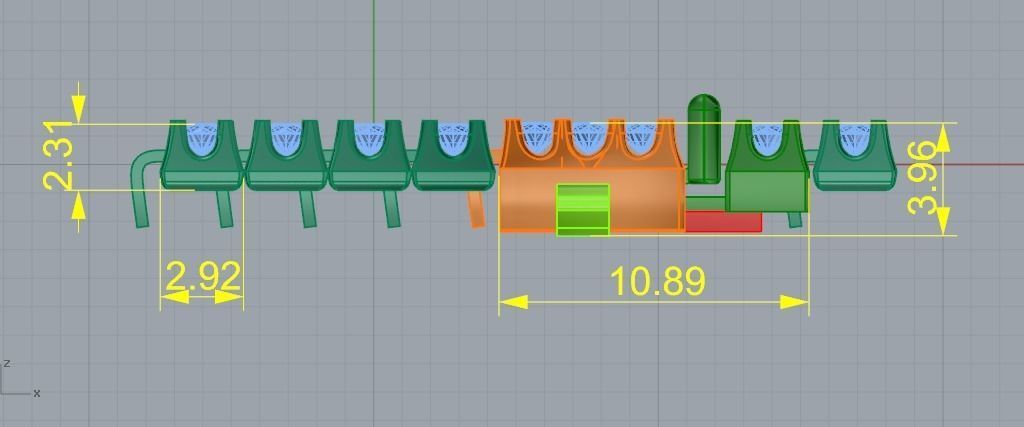
Task: Select the 3.96 vertical dimension text
Action: point(922,178)
